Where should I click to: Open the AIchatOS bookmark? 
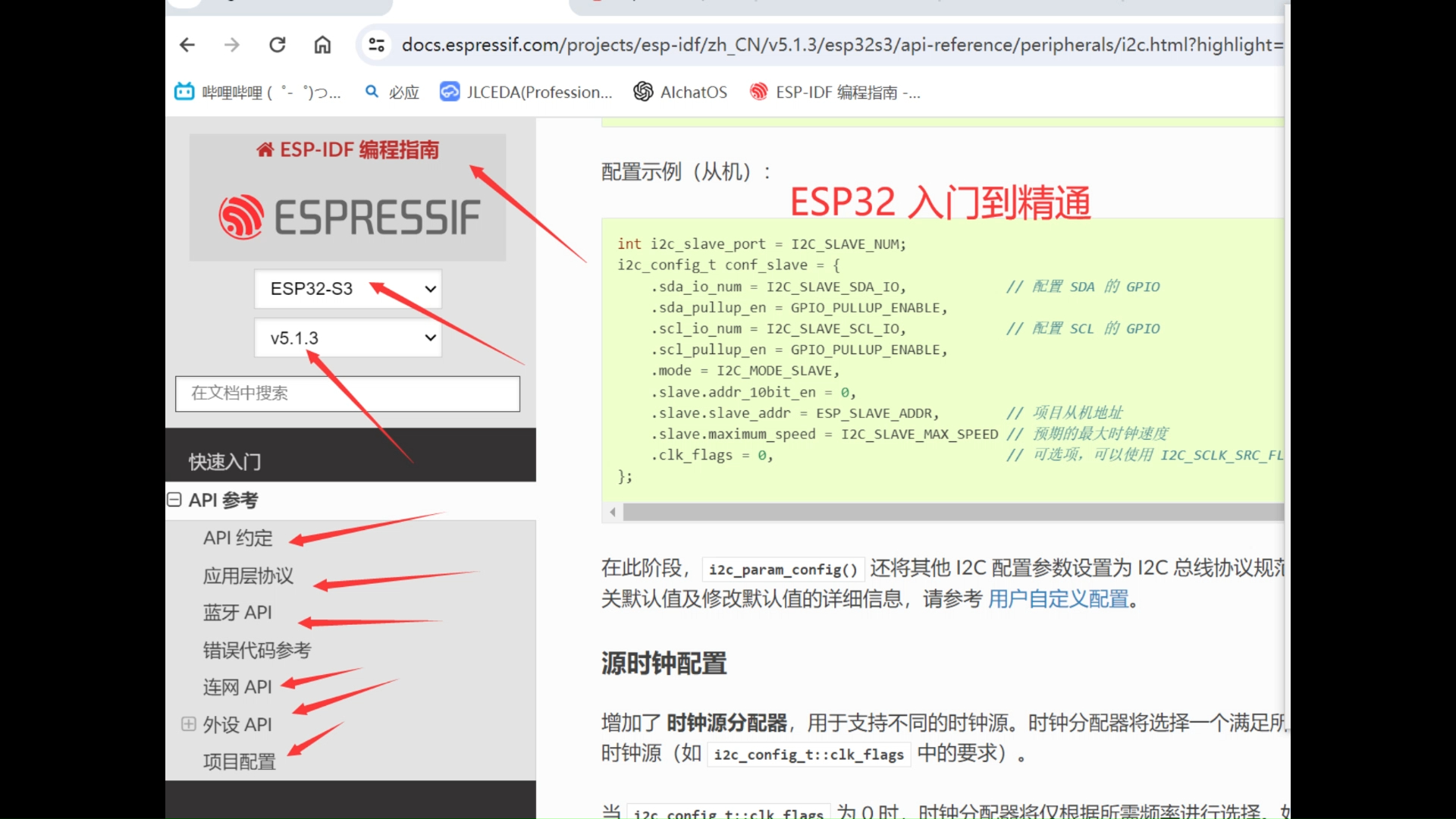click(680, 92)
